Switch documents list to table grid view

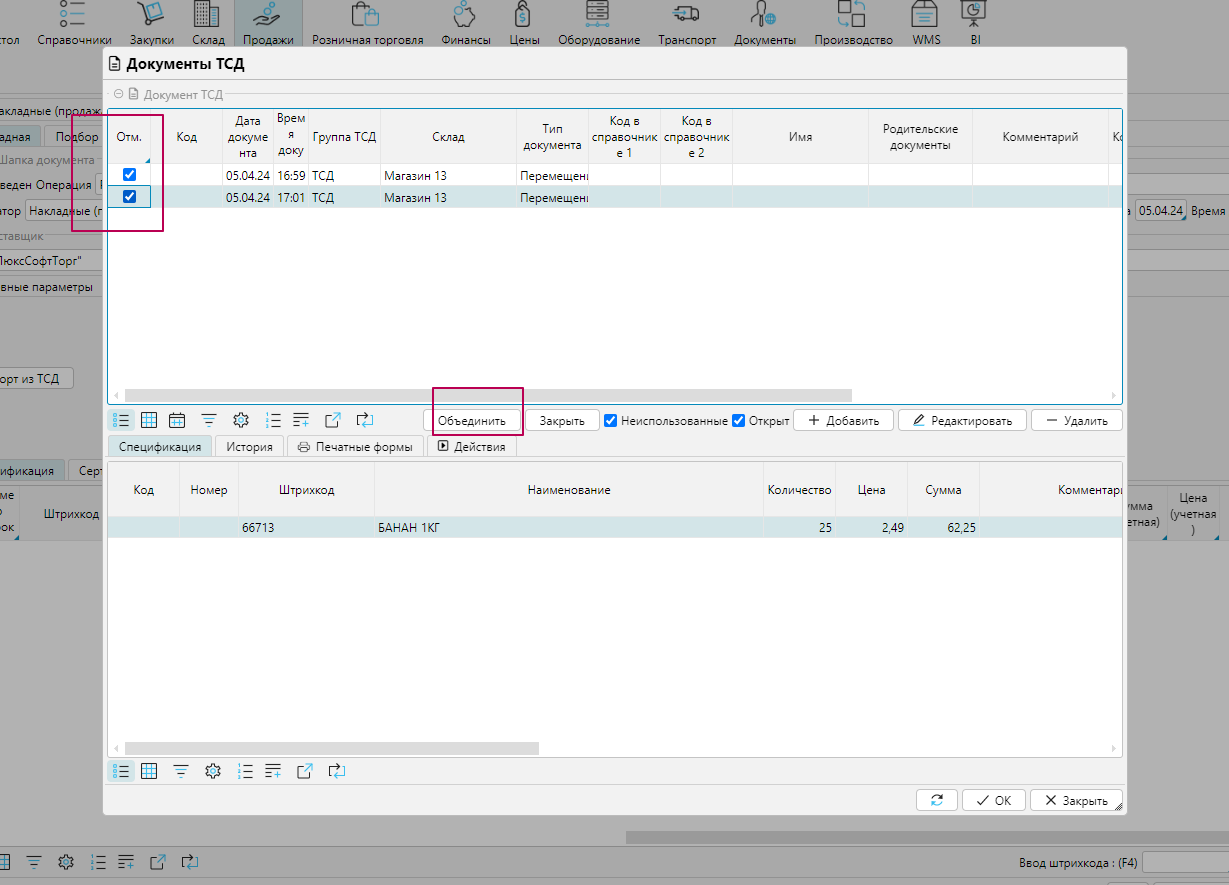tap(149, 421)
